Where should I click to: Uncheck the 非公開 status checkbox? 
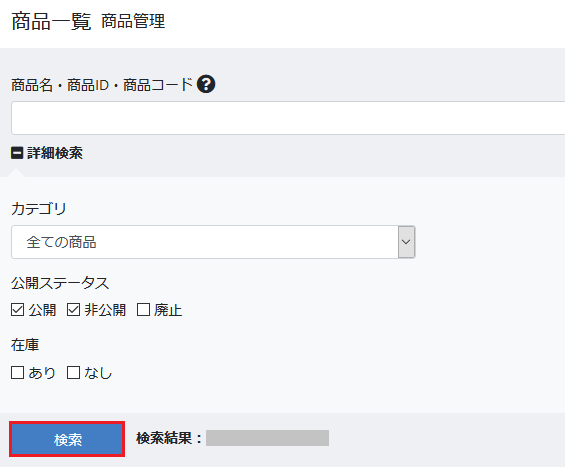74,310
